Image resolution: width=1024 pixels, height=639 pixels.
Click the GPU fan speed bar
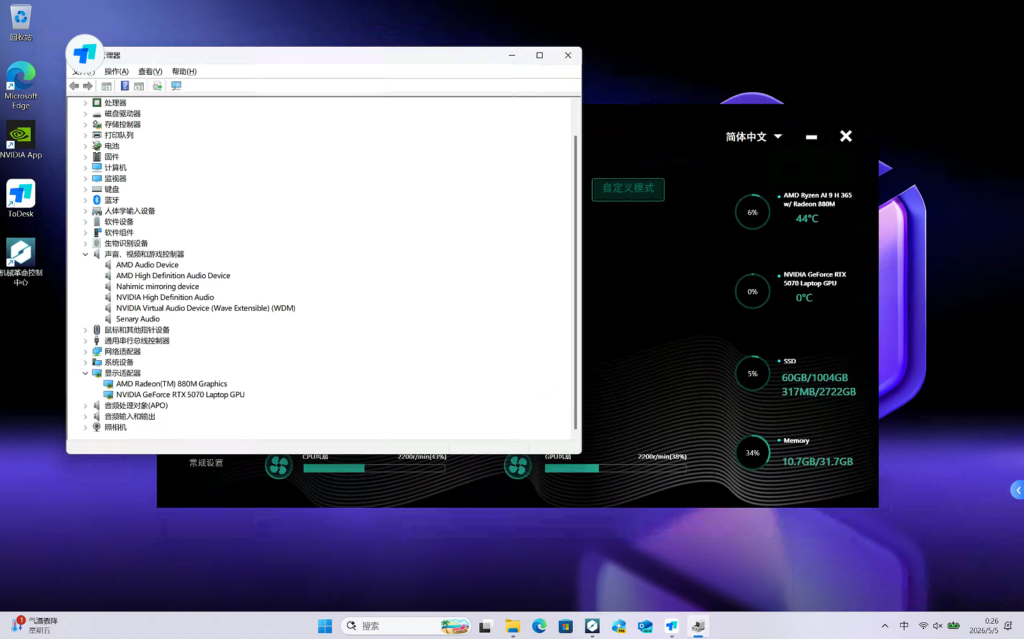click(615, 468)
